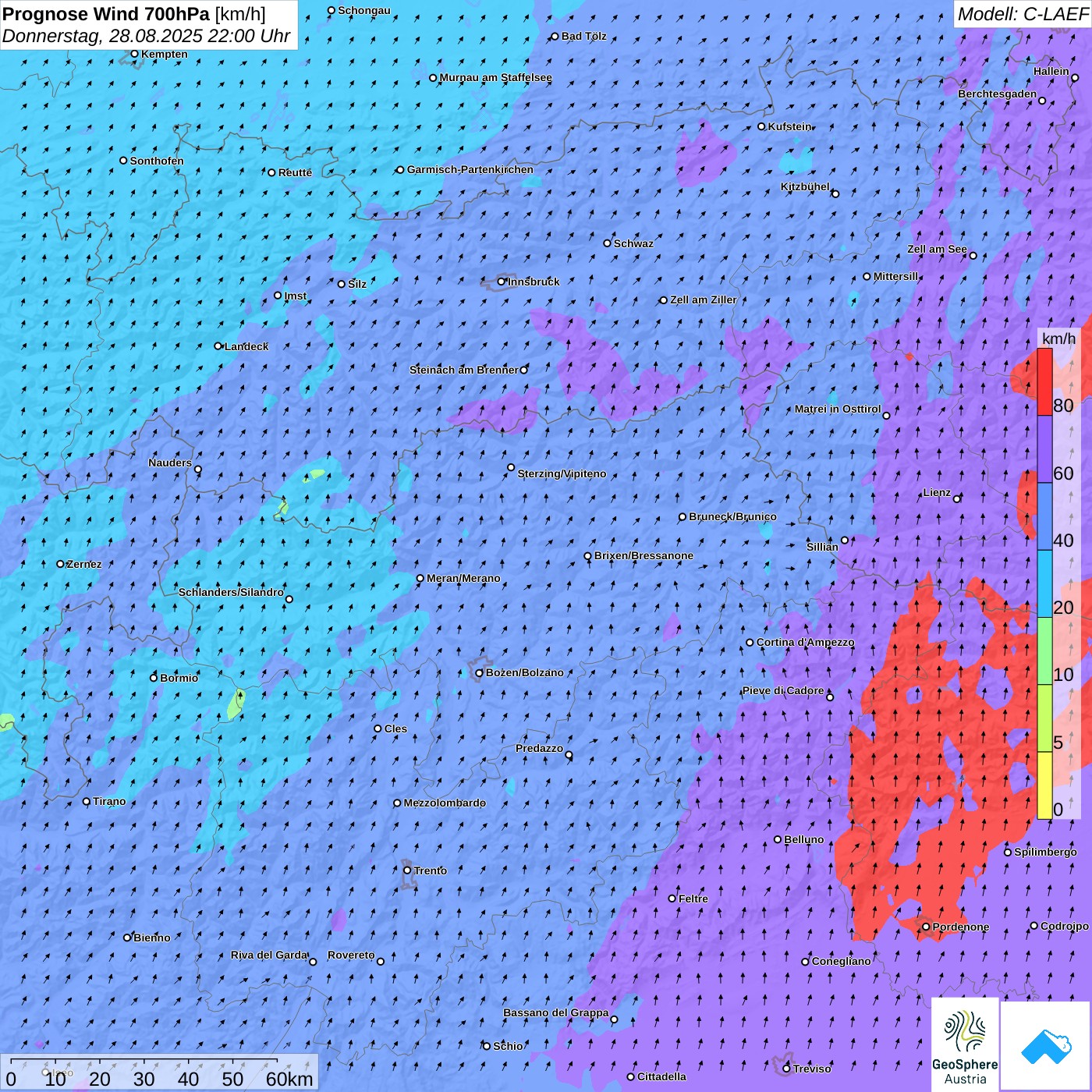Click the Nauders city label

coord(170,463)
